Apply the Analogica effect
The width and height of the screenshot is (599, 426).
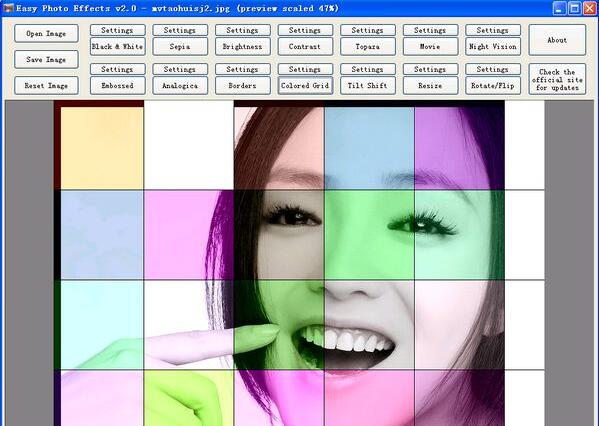[180, 86]
